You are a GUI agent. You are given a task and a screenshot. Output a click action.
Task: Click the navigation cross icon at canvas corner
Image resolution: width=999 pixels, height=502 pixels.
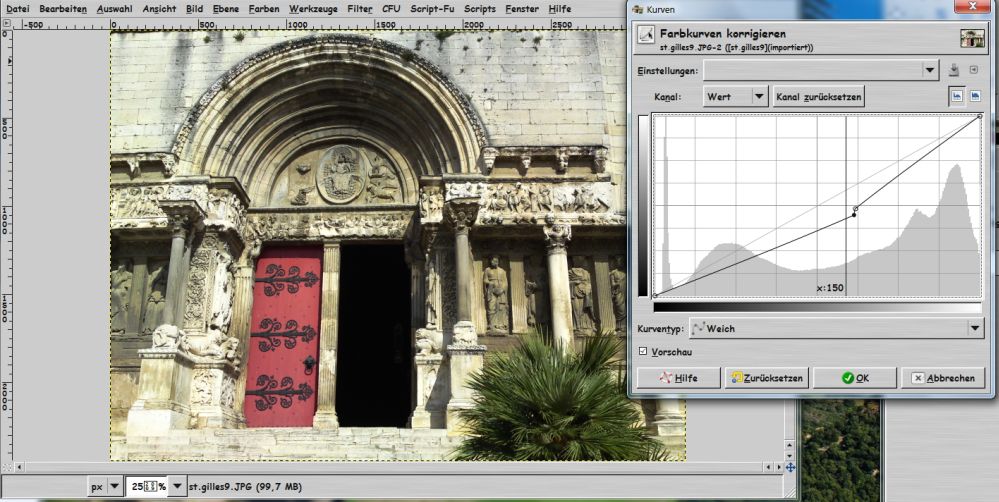click(x=790, y=467)
